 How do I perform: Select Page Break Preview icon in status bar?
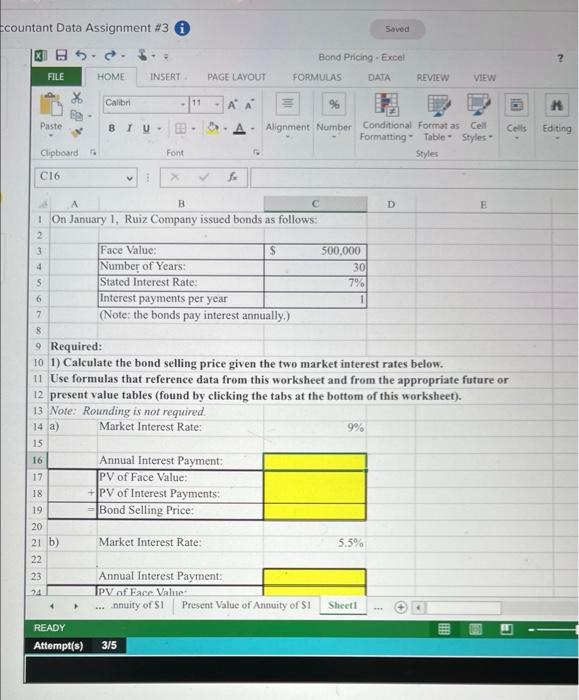[506, 629]
